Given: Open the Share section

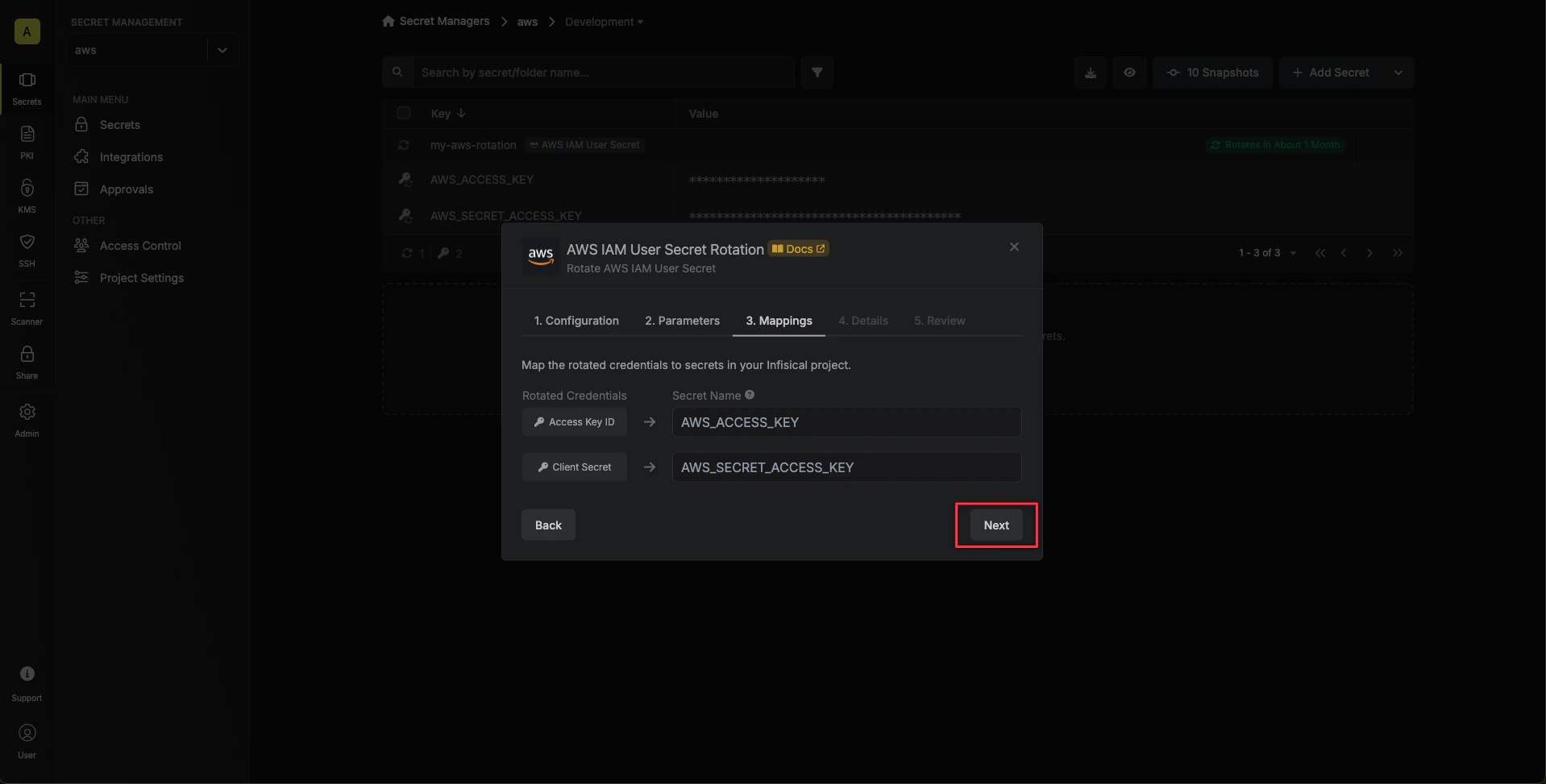Looking at the screenshot, I should (27, 362).
